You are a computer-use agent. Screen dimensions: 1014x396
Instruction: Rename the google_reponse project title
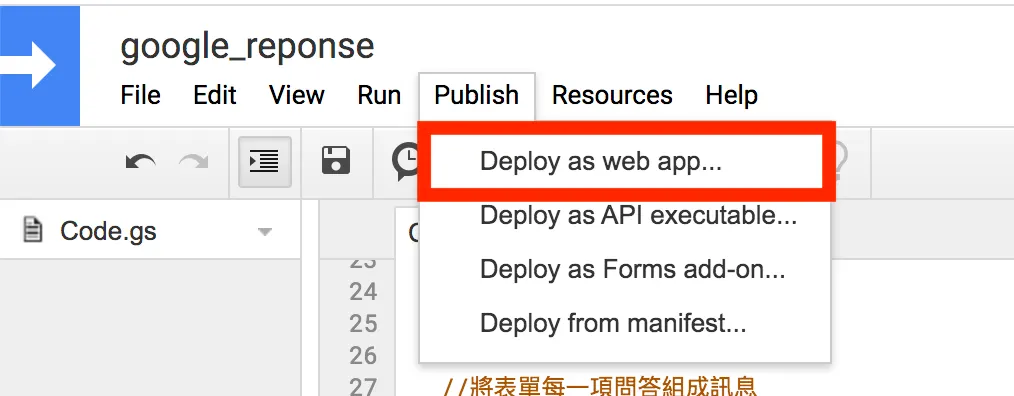coord(247,46)
